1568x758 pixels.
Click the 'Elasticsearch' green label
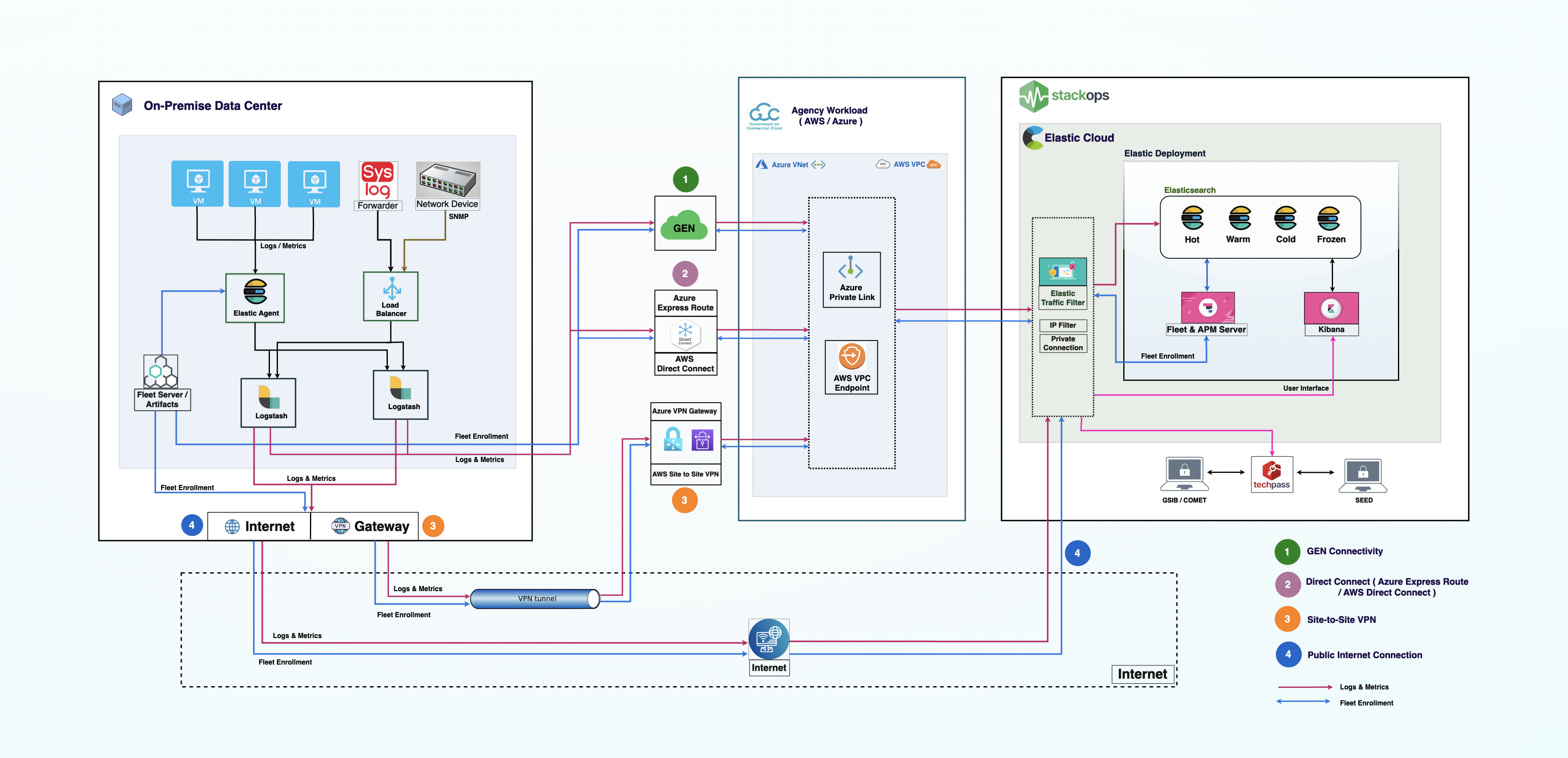[x=1189, y=190]
